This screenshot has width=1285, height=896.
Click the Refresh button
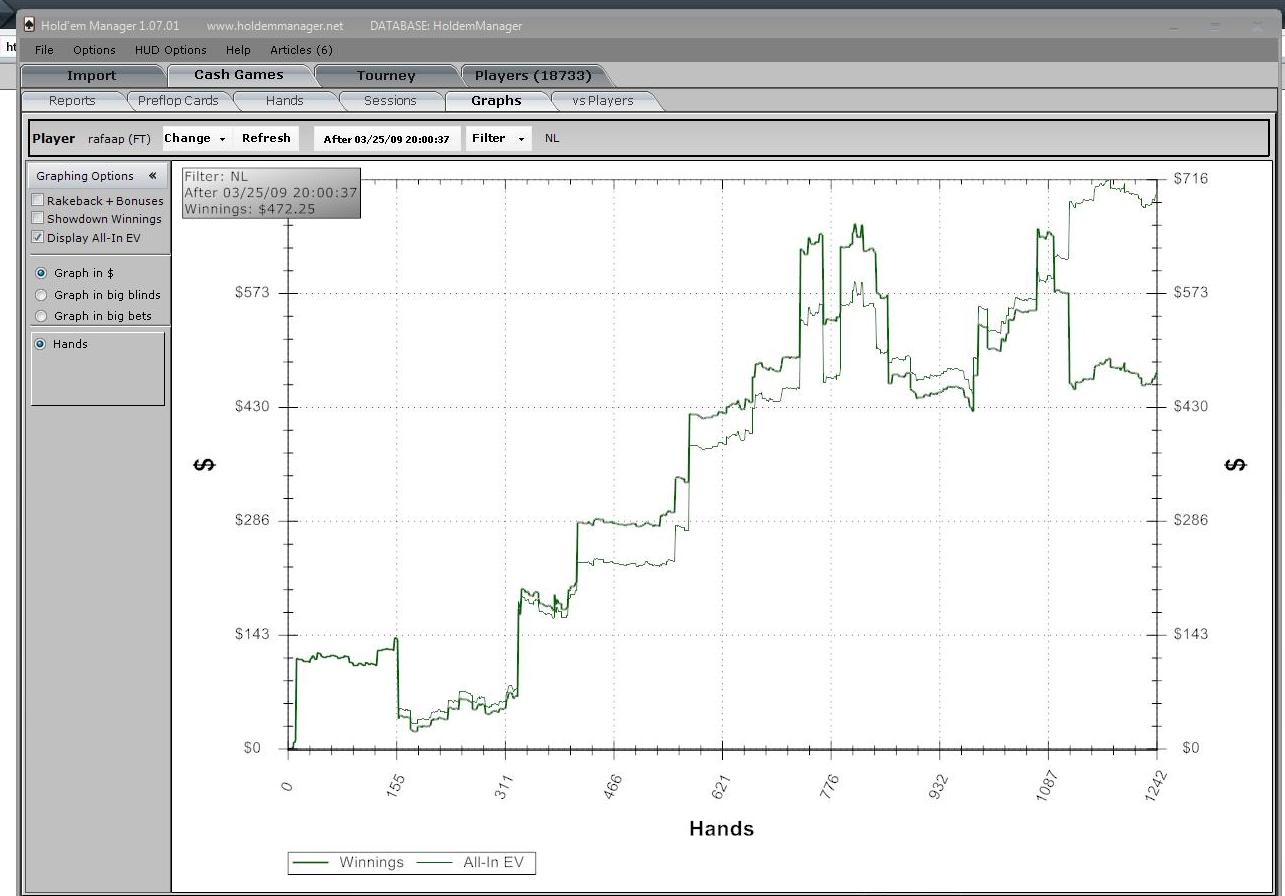[266, 138]
